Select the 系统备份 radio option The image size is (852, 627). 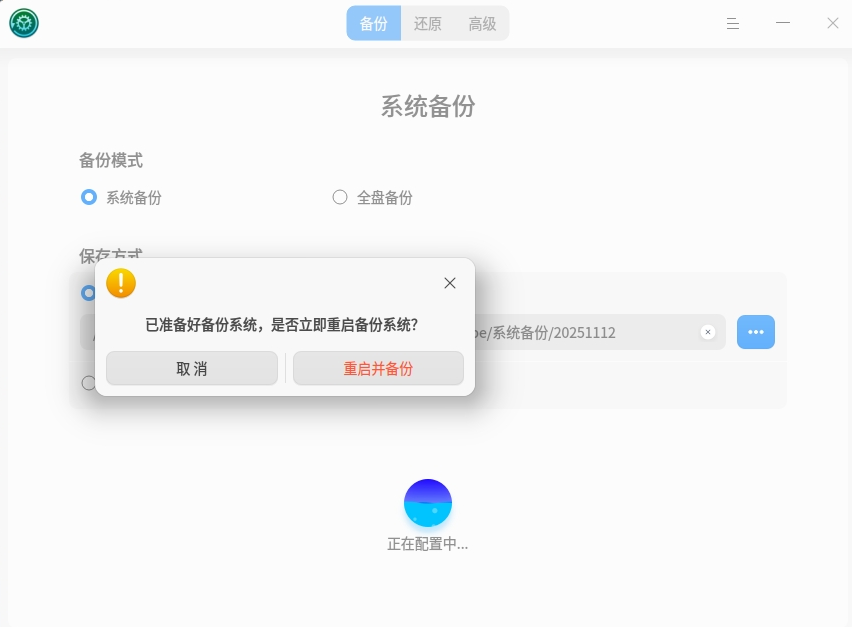(89, 197)
